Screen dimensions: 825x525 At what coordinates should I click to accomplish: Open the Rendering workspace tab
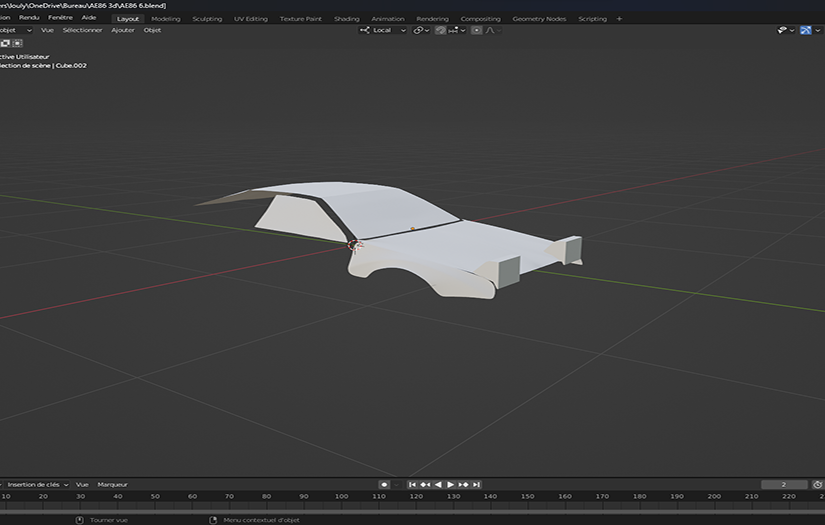(432, 18)
